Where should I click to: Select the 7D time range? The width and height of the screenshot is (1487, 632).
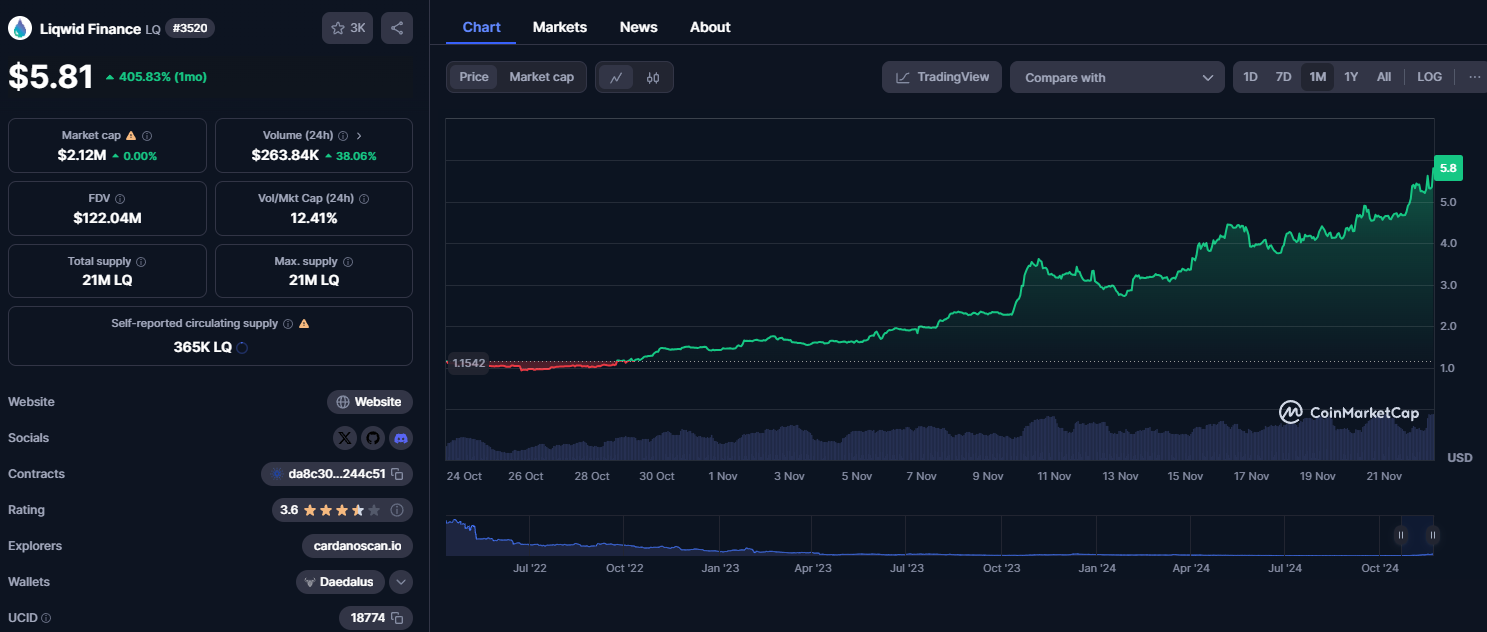coord(1283,77)
